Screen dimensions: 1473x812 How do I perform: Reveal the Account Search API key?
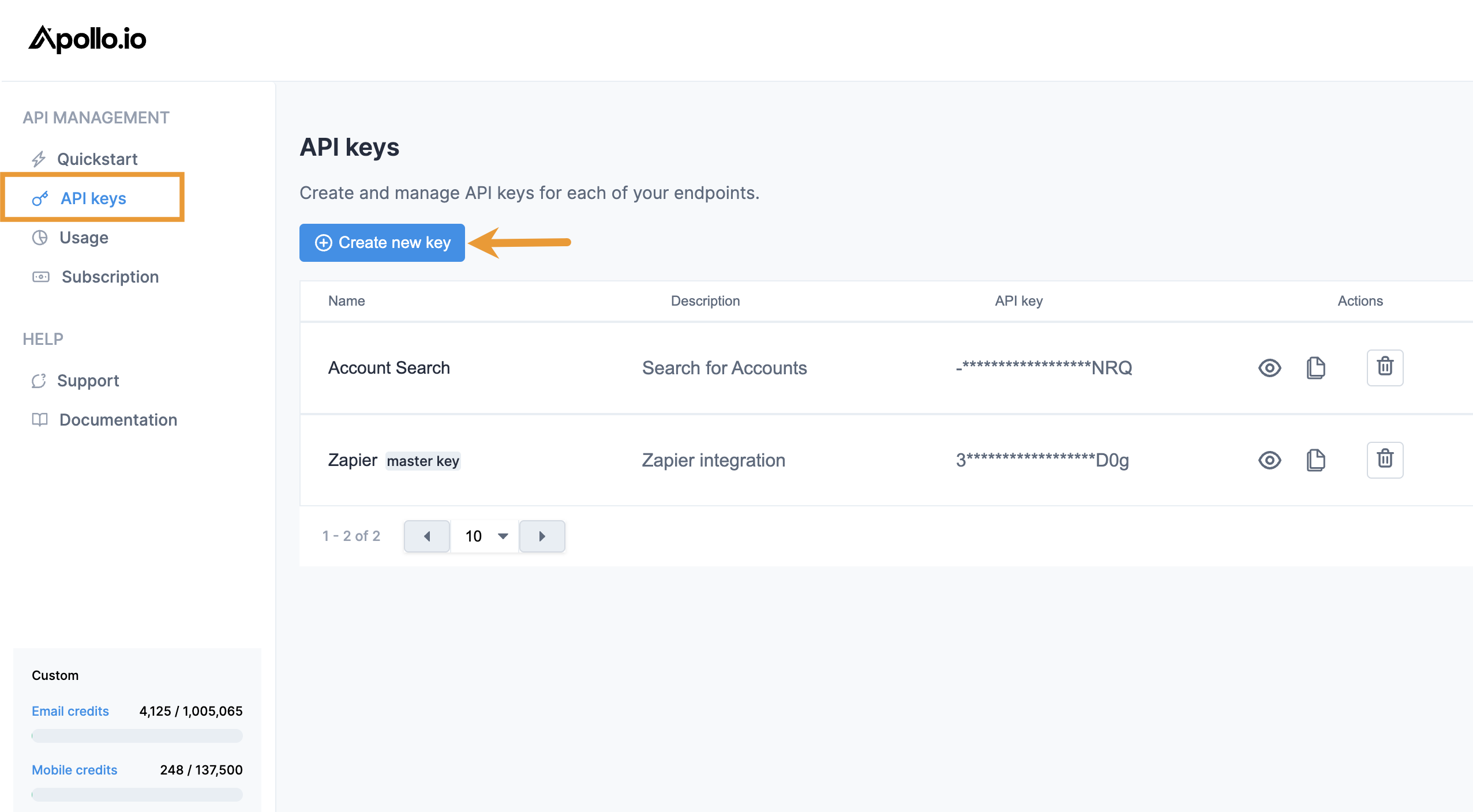[x=1269, y=368]
